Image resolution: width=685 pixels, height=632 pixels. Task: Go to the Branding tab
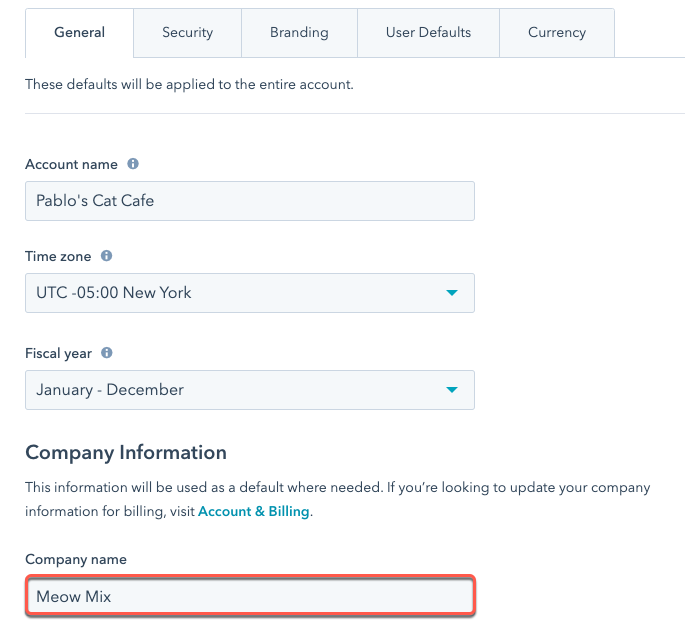coord(299,33)
